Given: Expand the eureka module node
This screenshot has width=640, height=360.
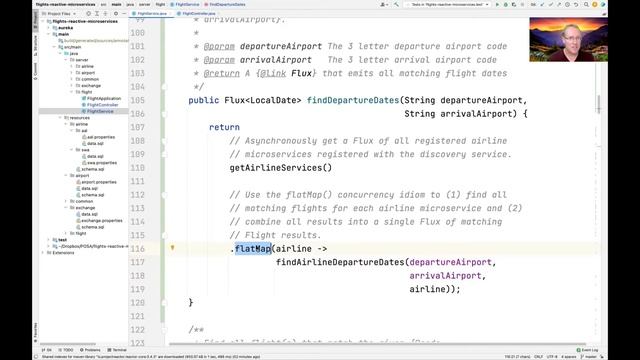Looking at the screenshot, I should (x=49, y=28).
